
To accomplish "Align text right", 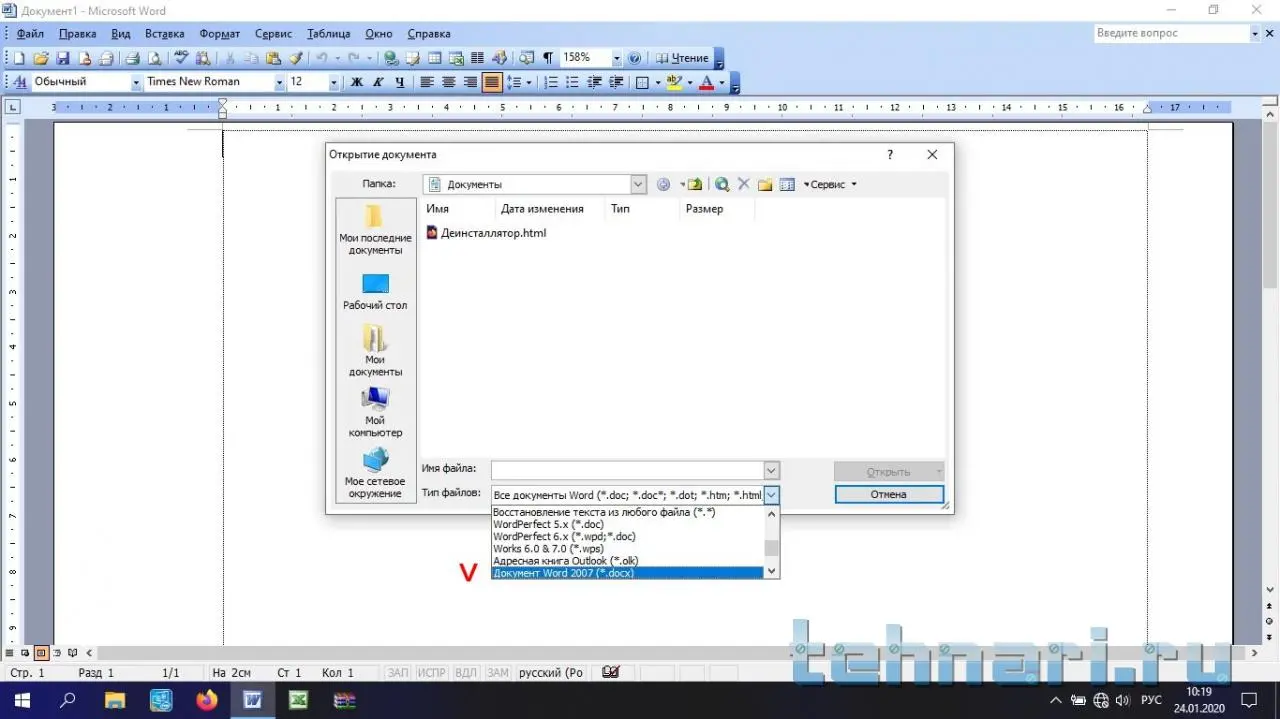I will pos(470,82).
